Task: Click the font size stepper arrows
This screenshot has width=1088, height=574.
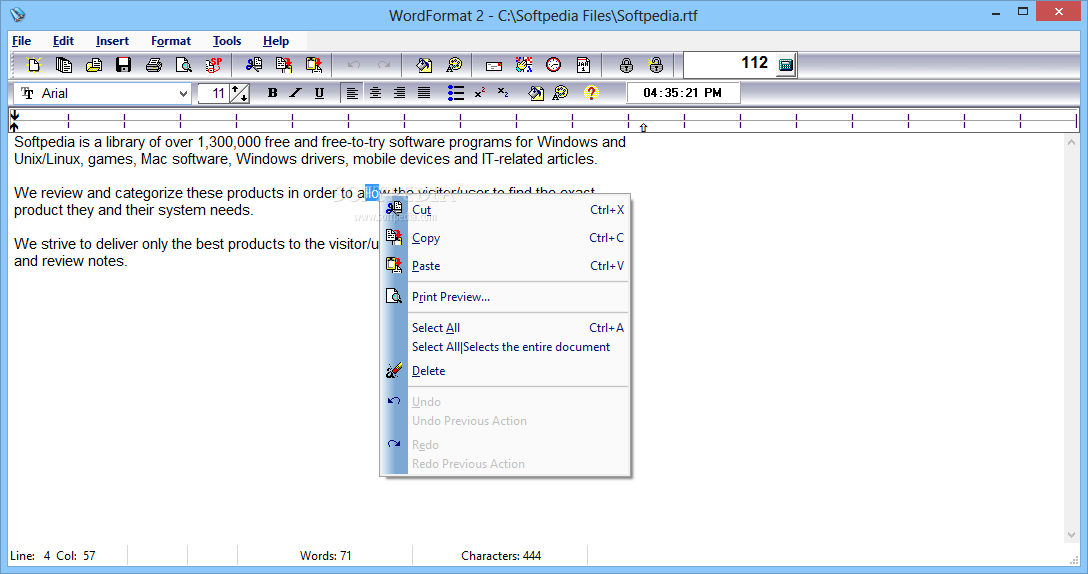Action: coord(239,94)
